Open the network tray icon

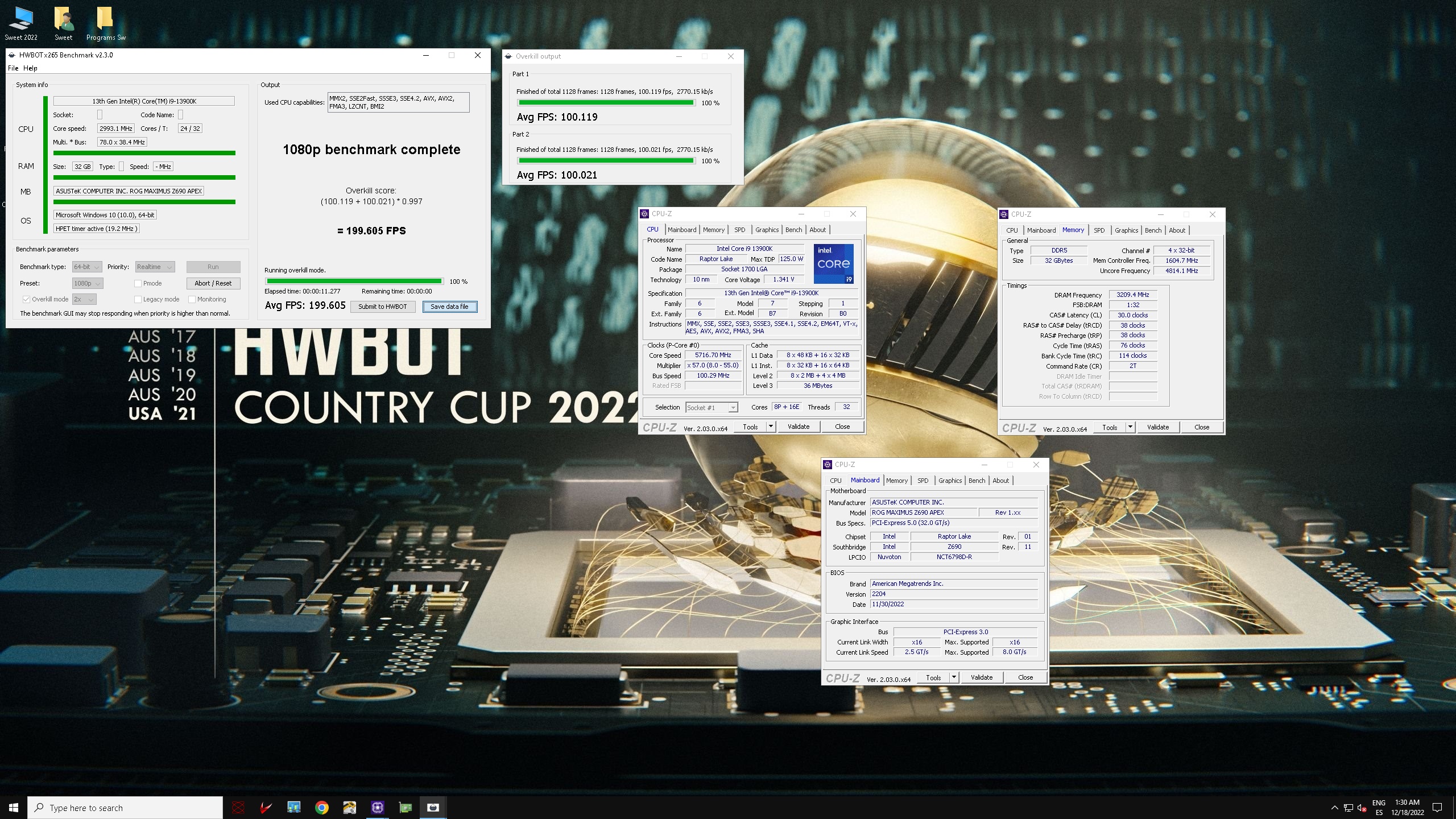pos(1348,808)
